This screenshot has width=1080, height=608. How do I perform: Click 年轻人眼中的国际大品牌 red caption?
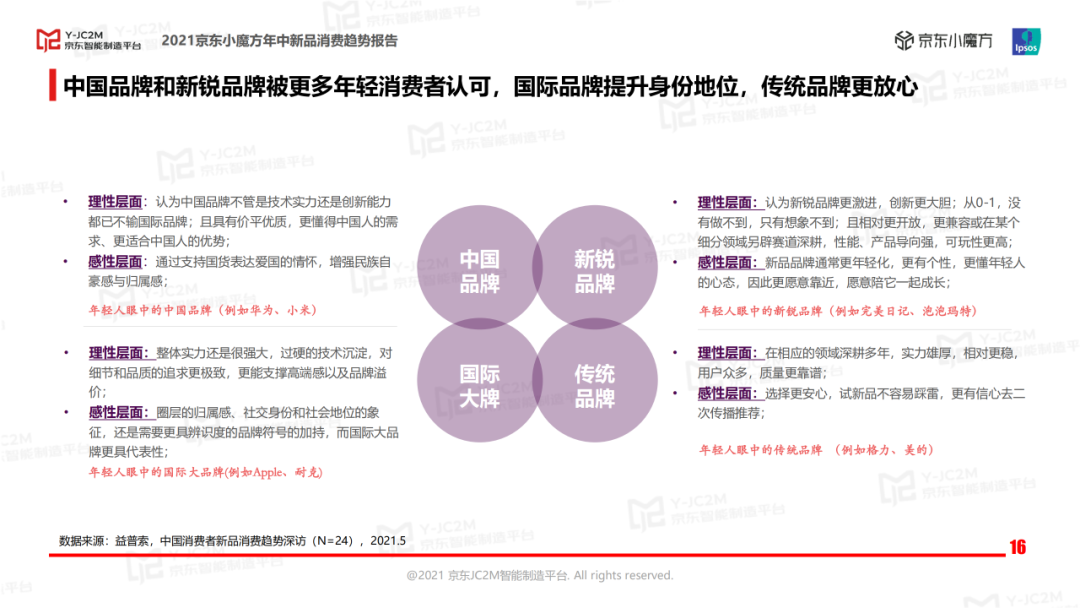pyautogui.click(x=205, y=472)
